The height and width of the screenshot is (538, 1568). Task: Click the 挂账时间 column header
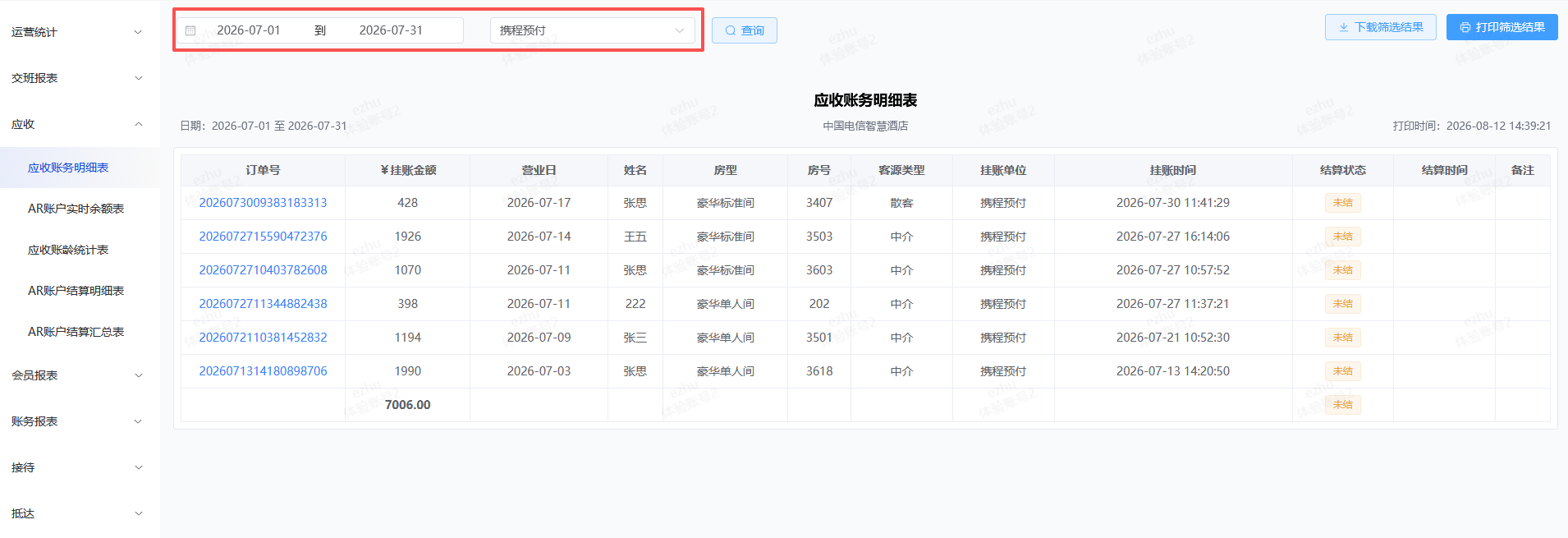coord(1173,170)
